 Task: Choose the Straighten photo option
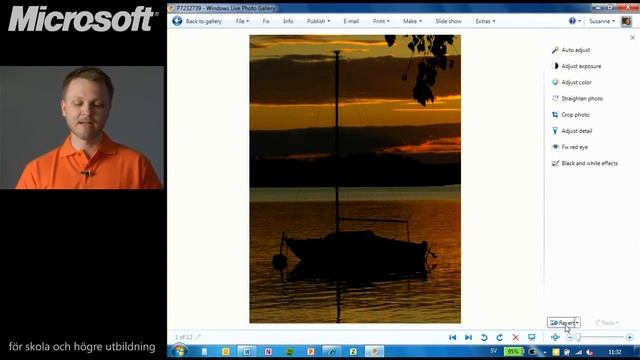(582, 99)
